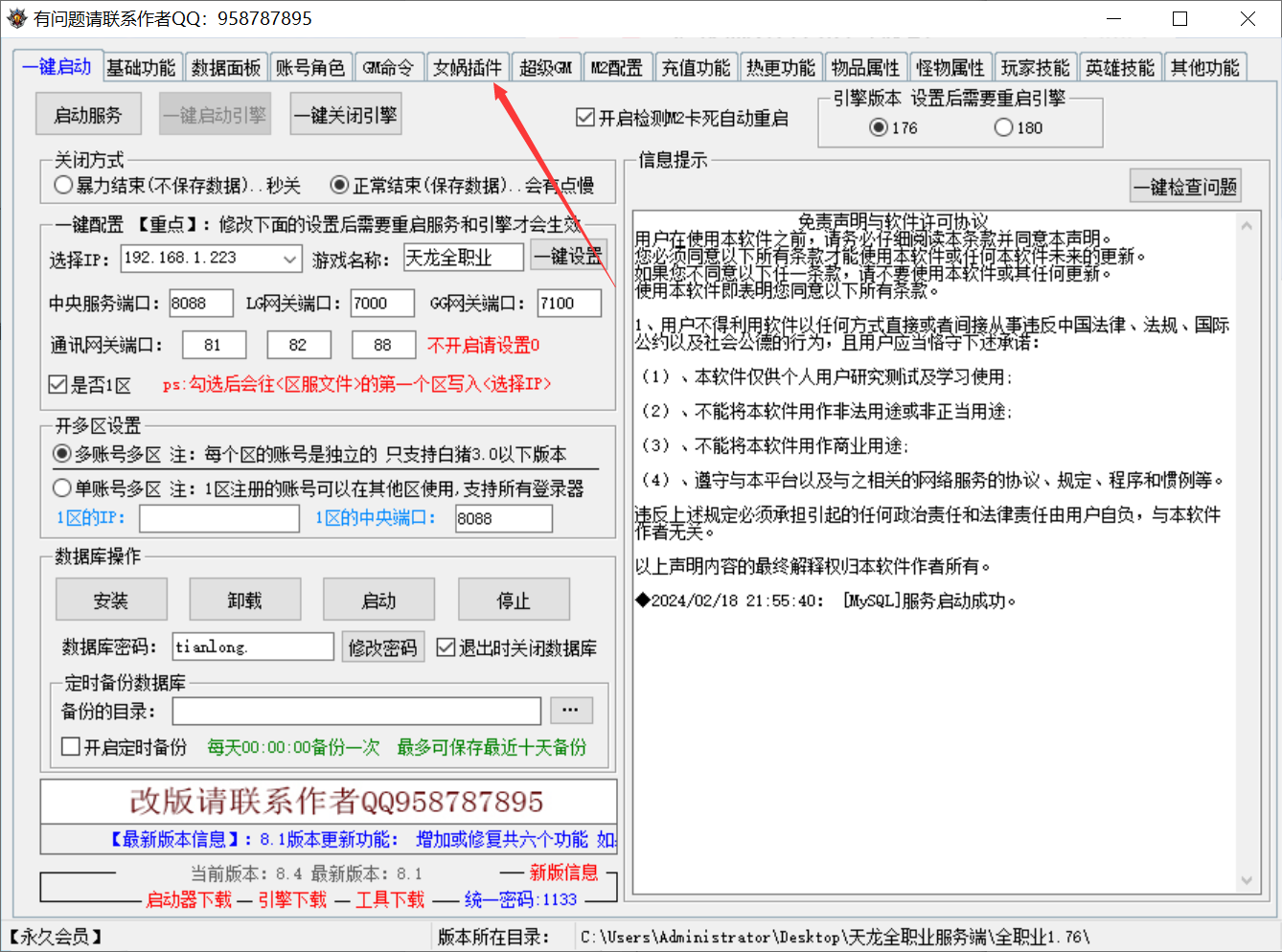Image resolution: width=1282 pixels, height=952 pixels.
Task: Click the 1区的中央端口 field
Action: 504,518
